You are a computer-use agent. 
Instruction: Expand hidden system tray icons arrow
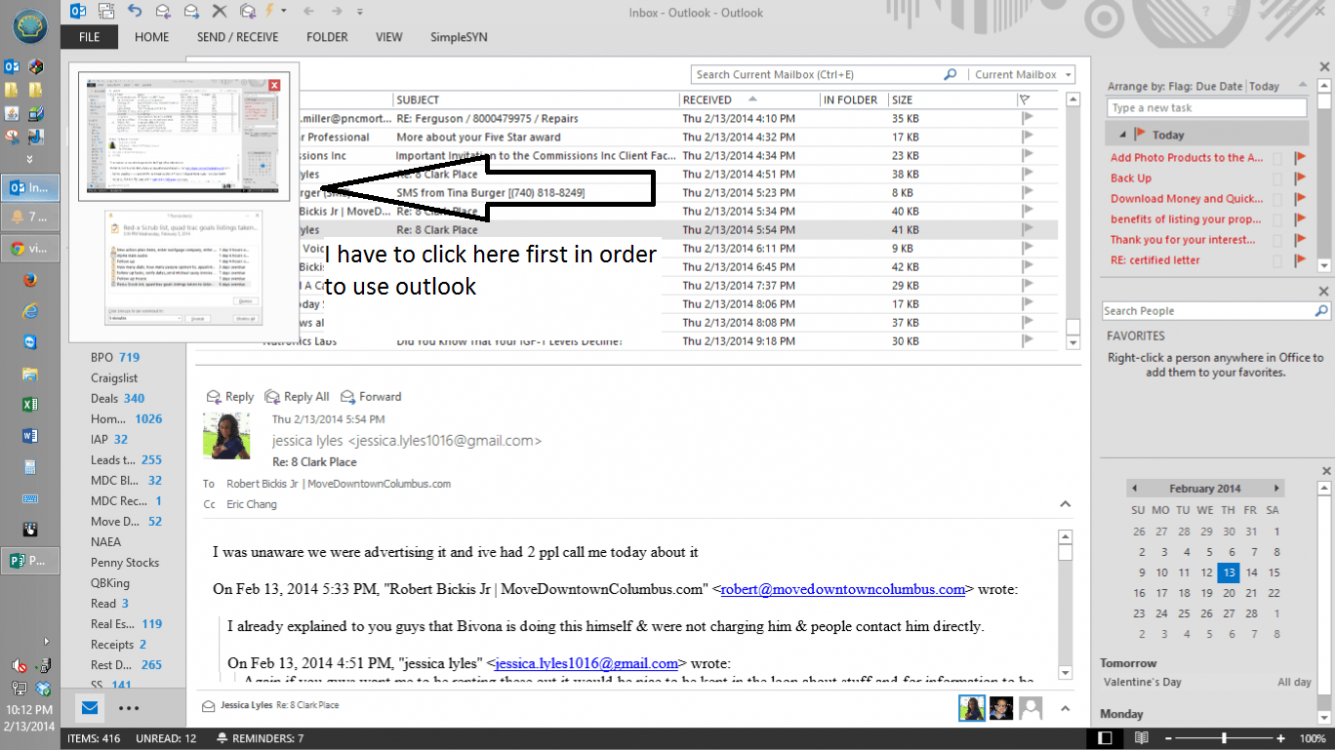pyautogui.click(x=47, y=641)
